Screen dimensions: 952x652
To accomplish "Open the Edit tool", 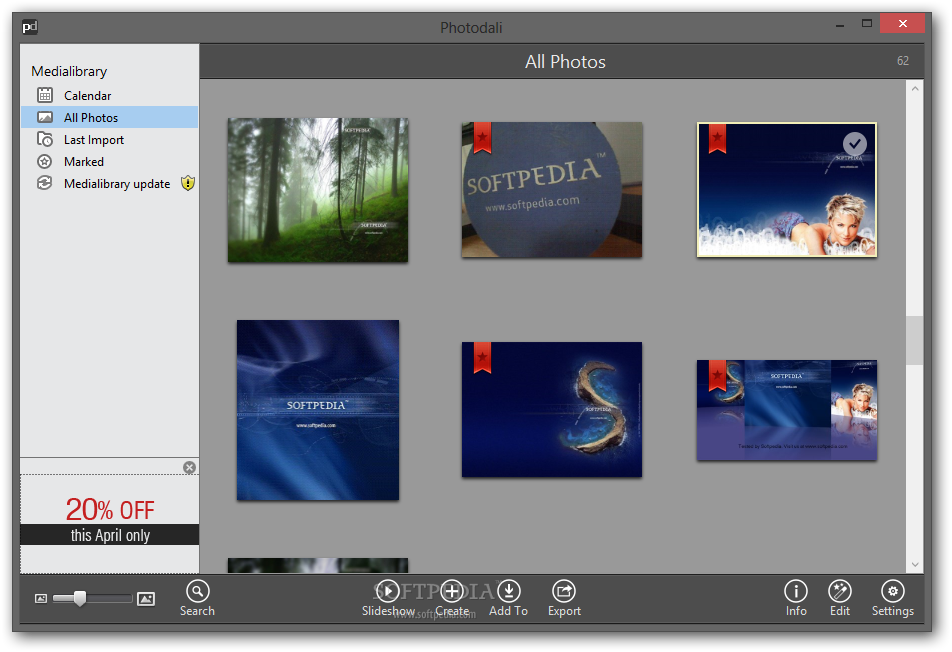I will pyautogui.click(x=840, y=599).
